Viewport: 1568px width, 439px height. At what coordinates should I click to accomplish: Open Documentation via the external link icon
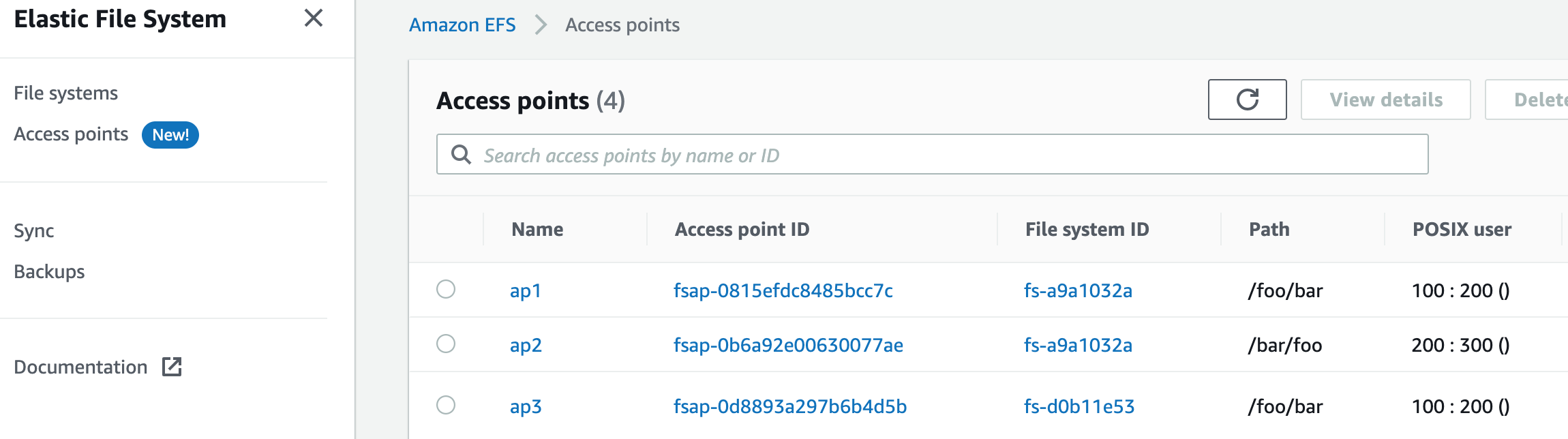pos(172,367)
